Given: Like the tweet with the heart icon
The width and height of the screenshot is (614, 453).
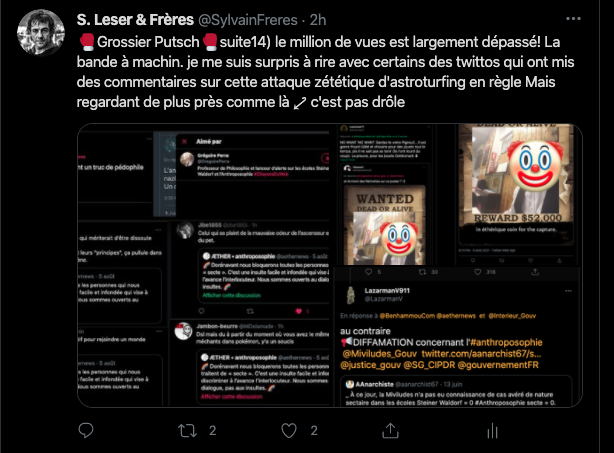Looking at the screenshot, I should [x=289, y=431].
